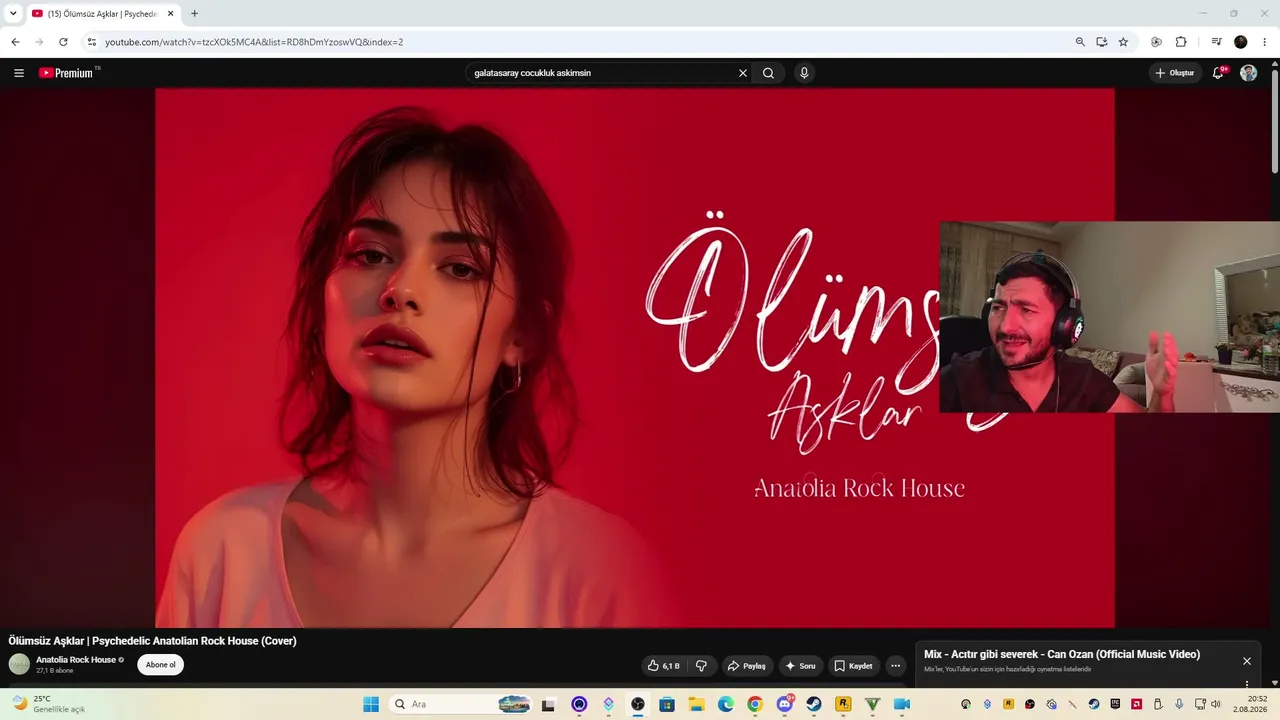1280x720 pixels.
Task: Open Chrome extensions puzzle menu
Action: coord(1181,42)
